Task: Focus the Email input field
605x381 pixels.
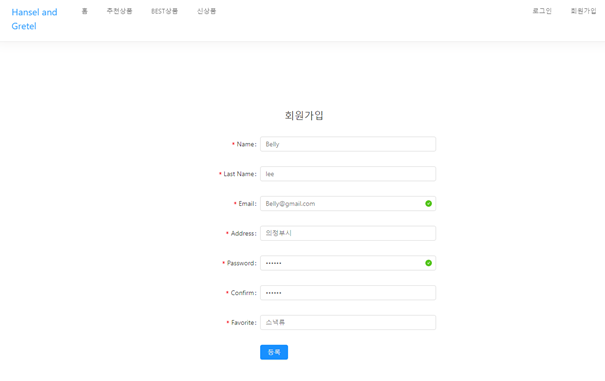Action: [348, 203]
